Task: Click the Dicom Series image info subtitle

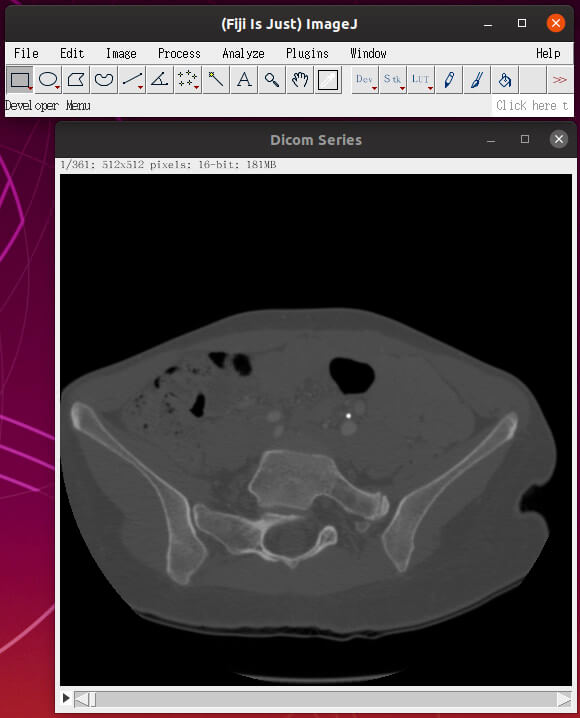Action: tap(168, 165)
